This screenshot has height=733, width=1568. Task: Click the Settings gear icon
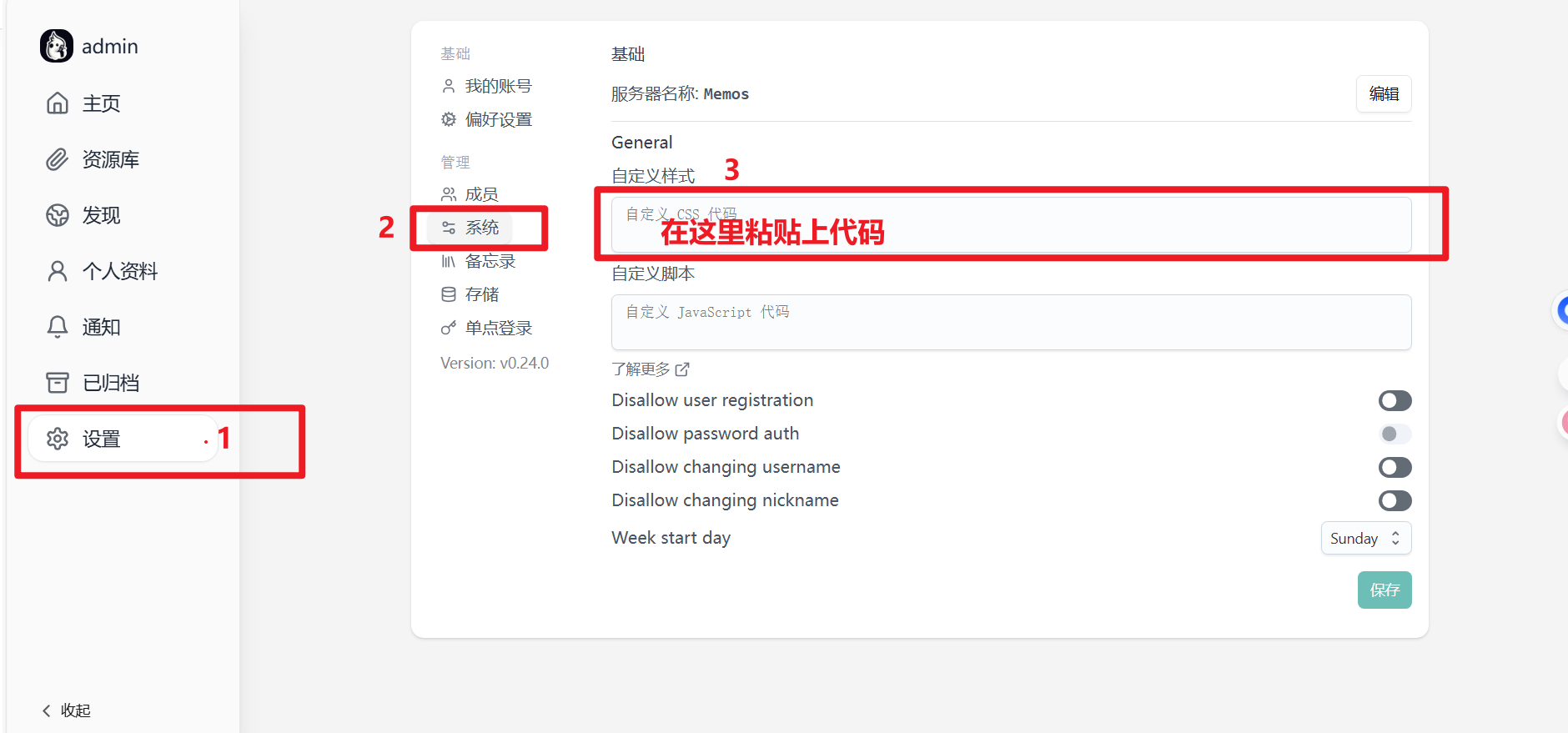pos(58,439)
